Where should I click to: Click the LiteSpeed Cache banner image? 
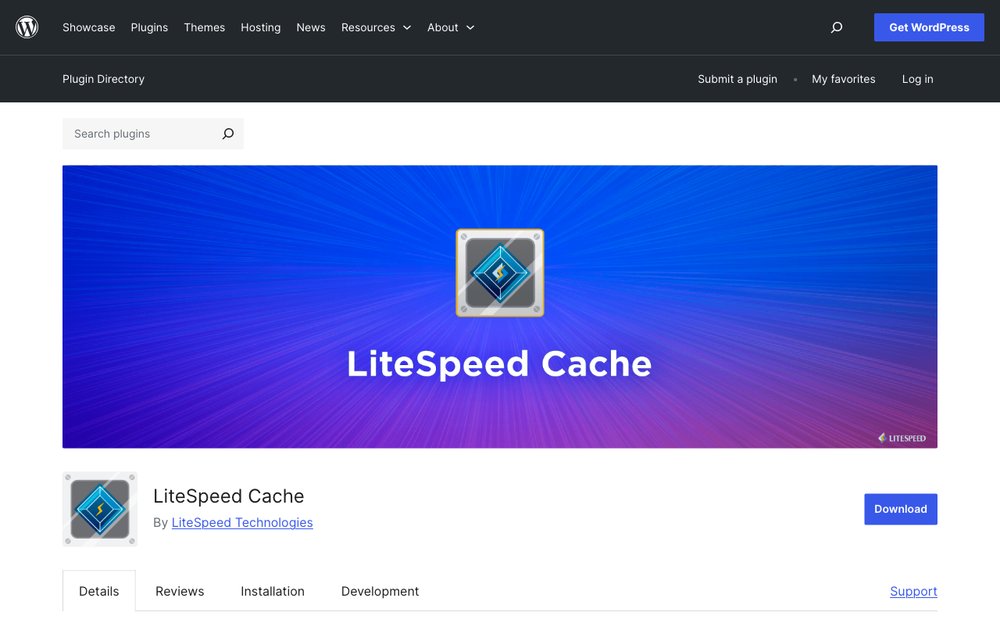pyautogui.click(x=500, y=307)
